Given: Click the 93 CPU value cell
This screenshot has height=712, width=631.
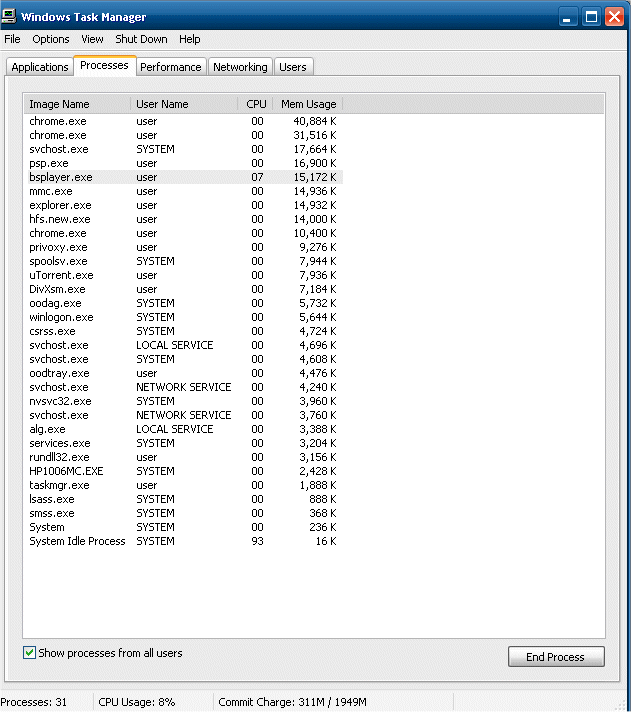Looking at the screenshot, I should click(257, 541).
